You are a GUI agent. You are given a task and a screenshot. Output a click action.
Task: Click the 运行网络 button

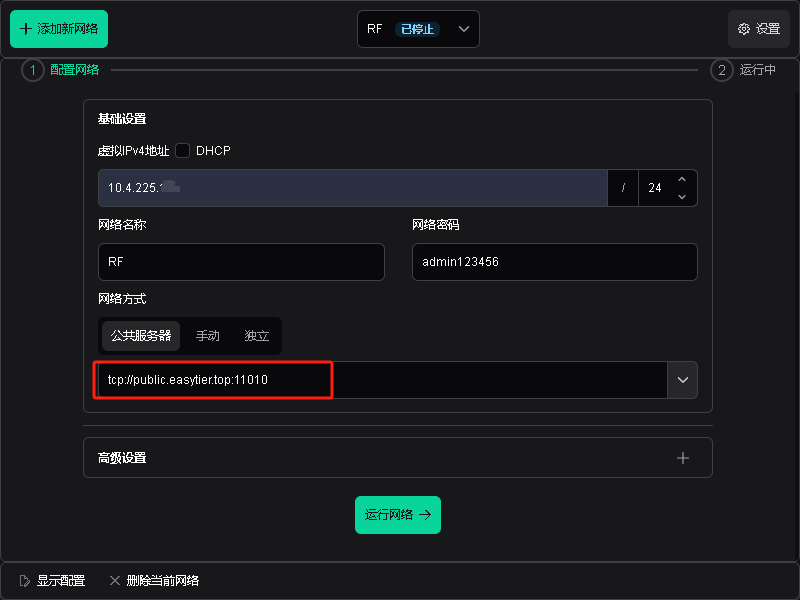pos(398,514)
